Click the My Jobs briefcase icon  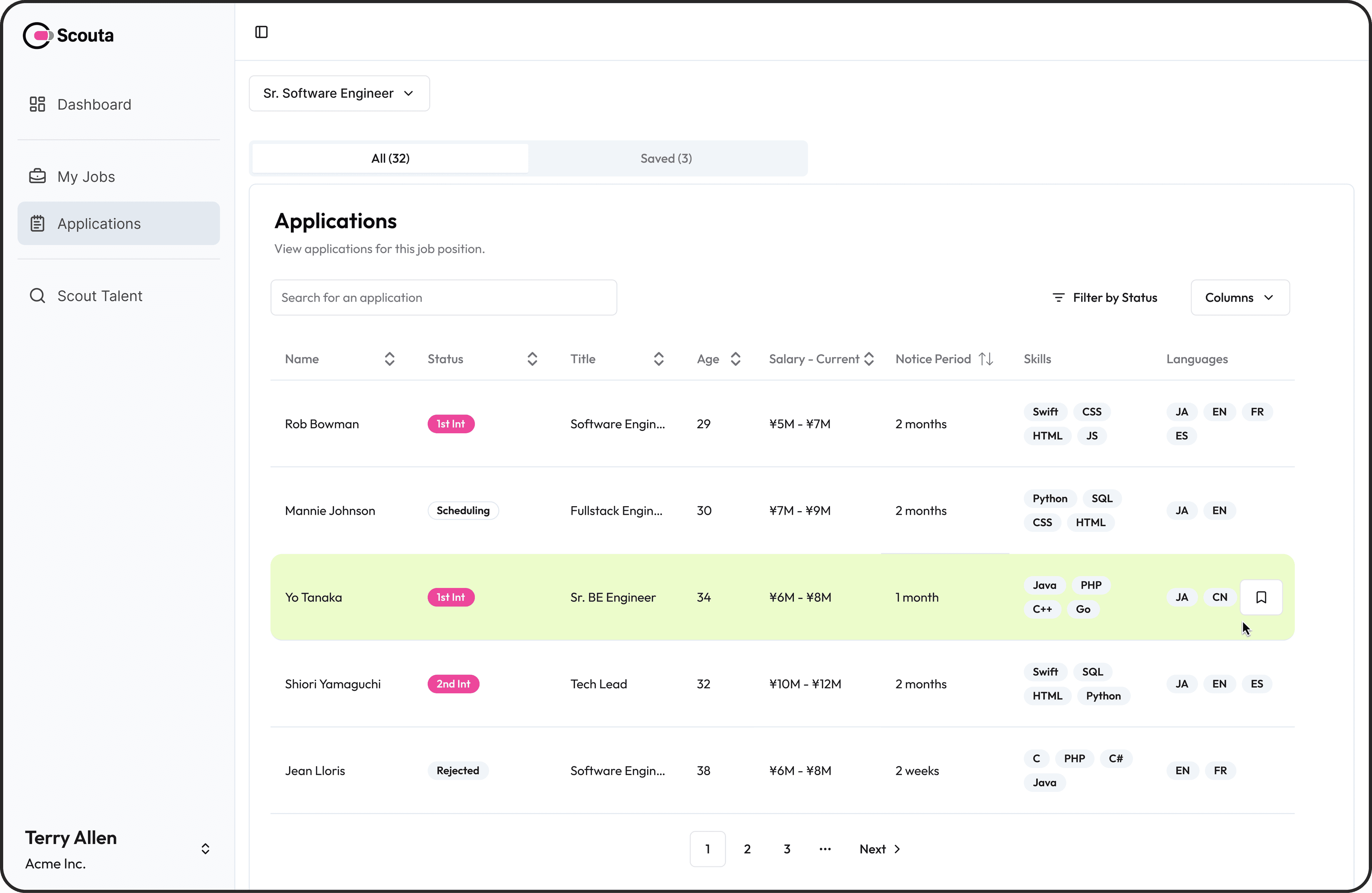[38, 176]
